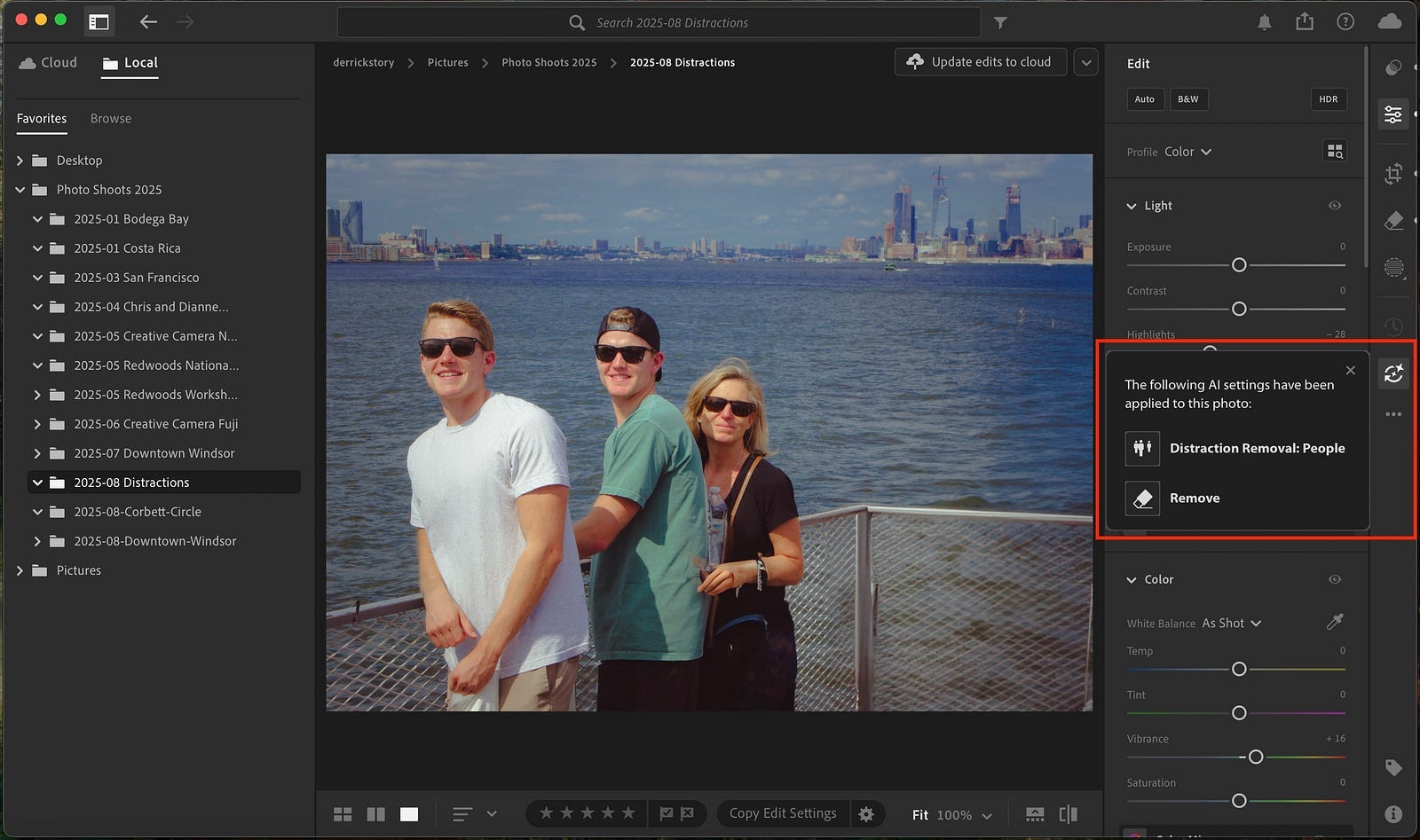Switch to the Cloud tab

coord(49,63)
